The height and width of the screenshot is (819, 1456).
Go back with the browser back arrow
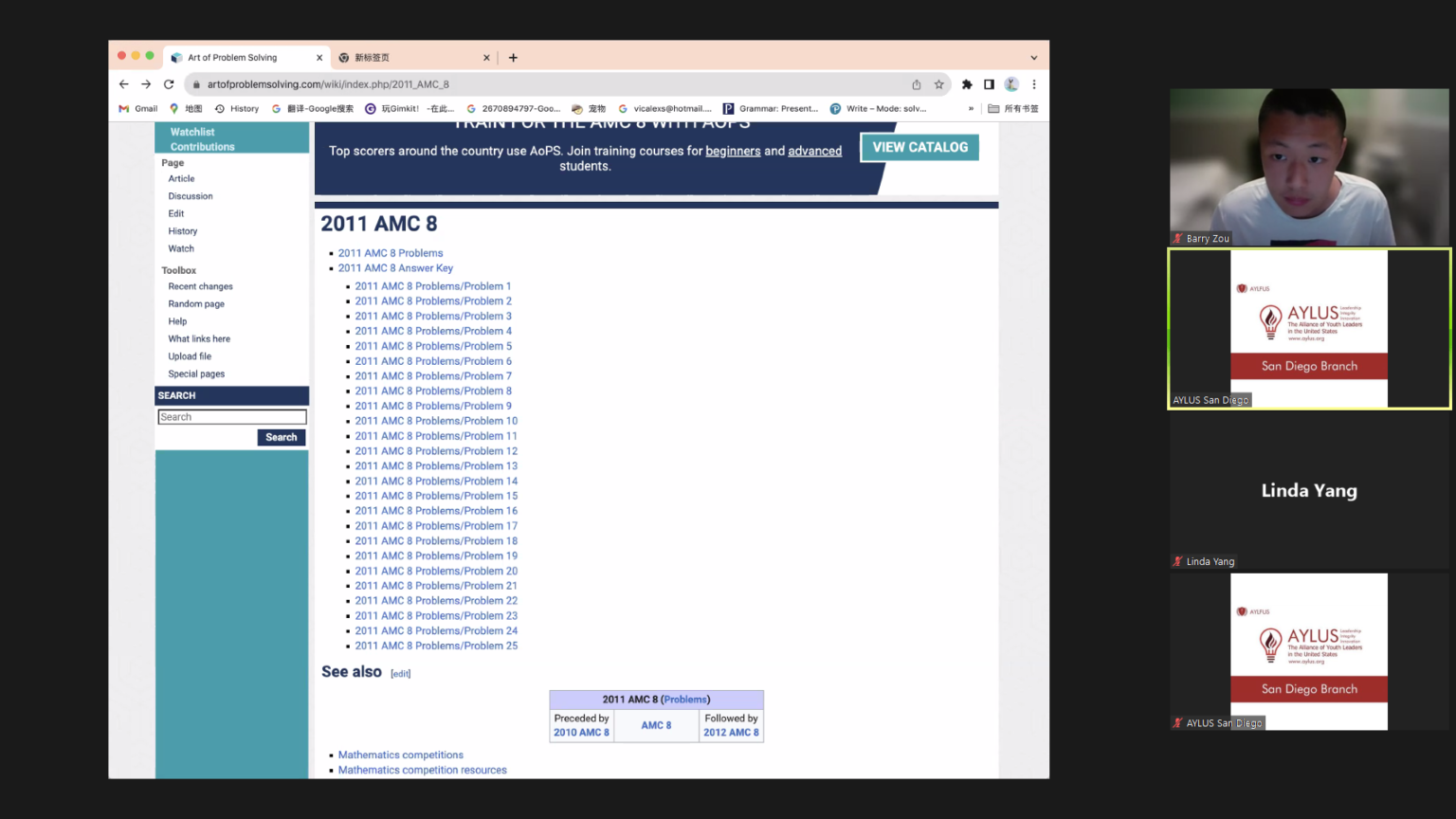pyautogui.click(x=123, y=84)
